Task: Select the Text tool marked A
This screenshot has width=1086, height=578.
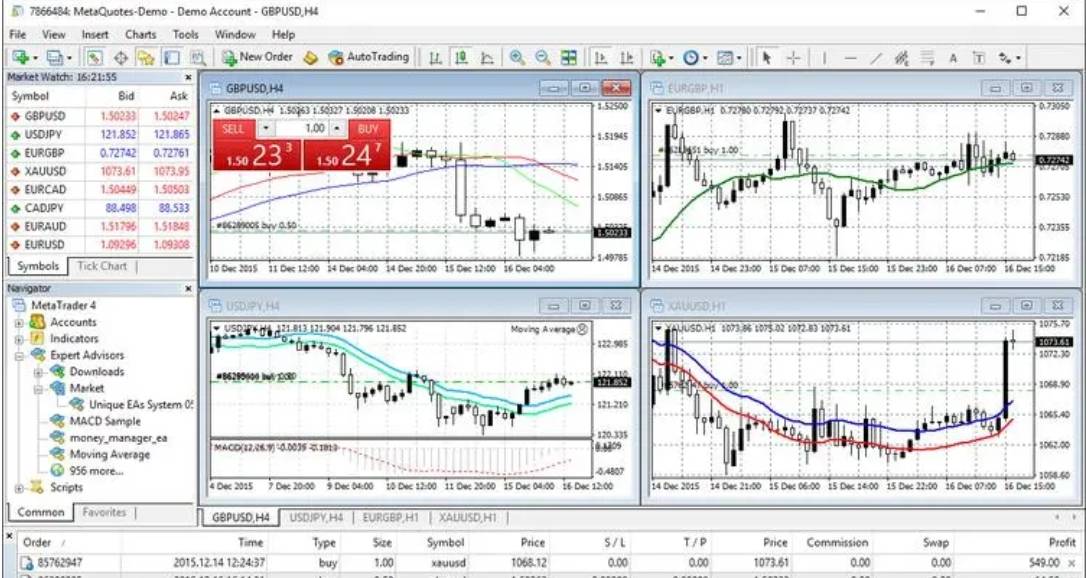Action: 953,57
